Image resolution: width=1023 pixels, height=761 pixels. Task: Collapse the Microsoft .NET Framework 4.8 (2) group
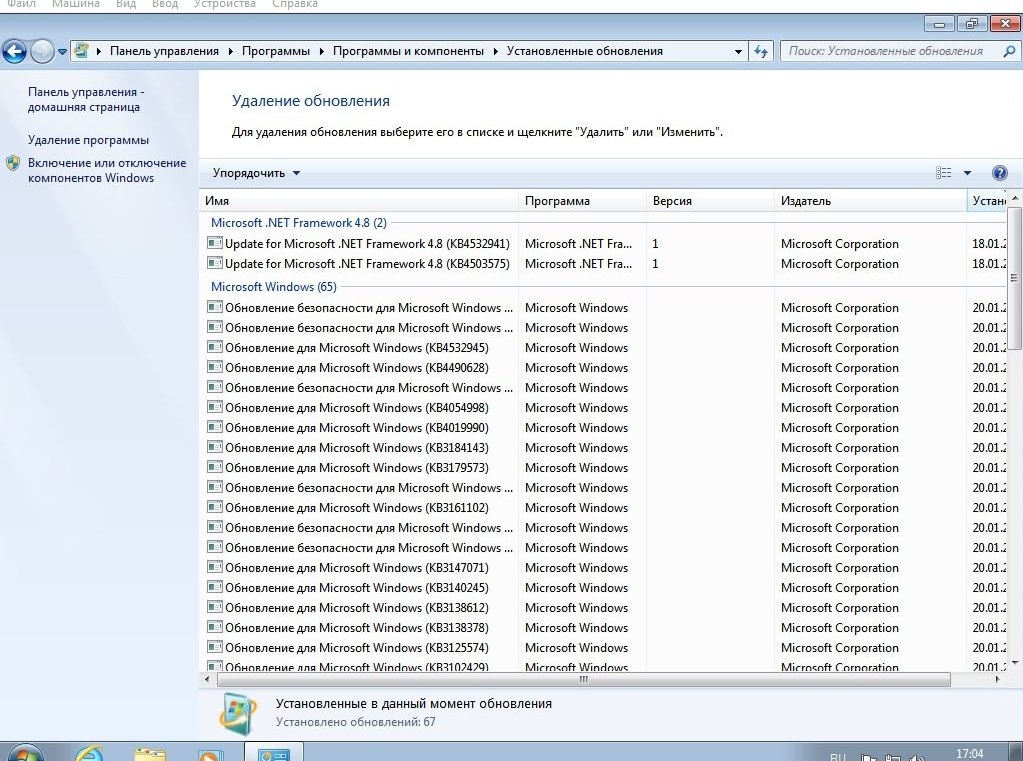(x=299, y=223)
